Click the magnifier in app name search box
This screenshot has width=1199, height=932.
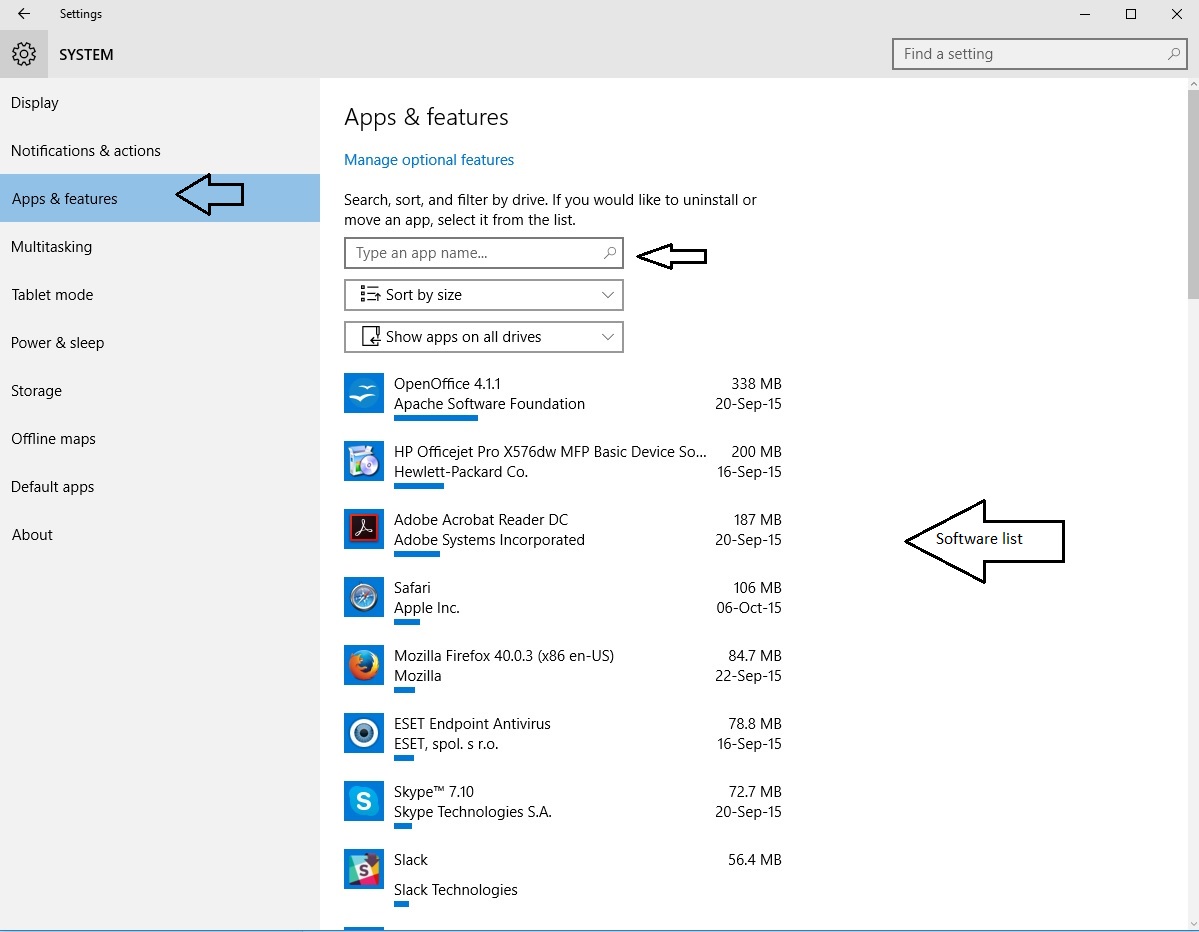tap(609, 253)
